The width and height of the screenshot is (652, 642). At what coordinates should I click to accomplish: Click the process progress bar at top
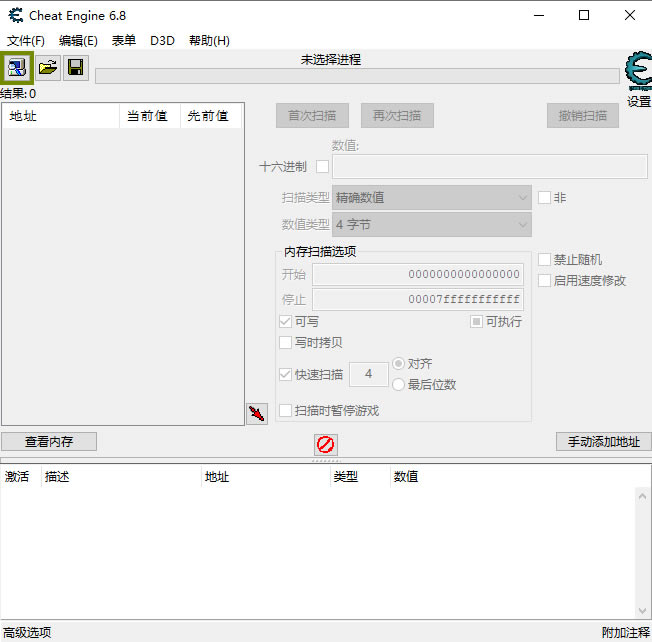[x=356, y=76]
